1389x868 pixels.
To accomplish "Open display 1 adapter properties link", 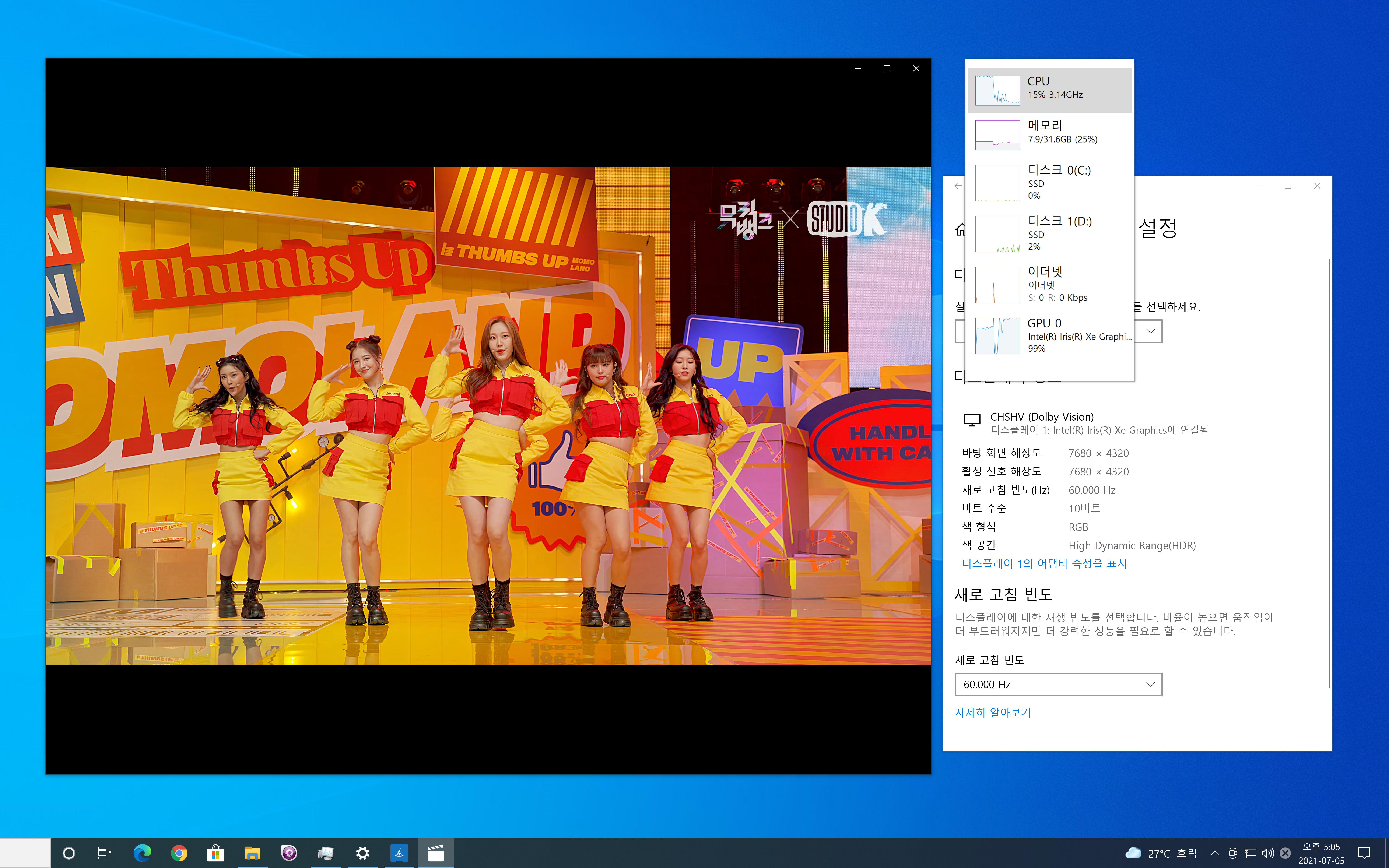I will (x=1044, y=563).
